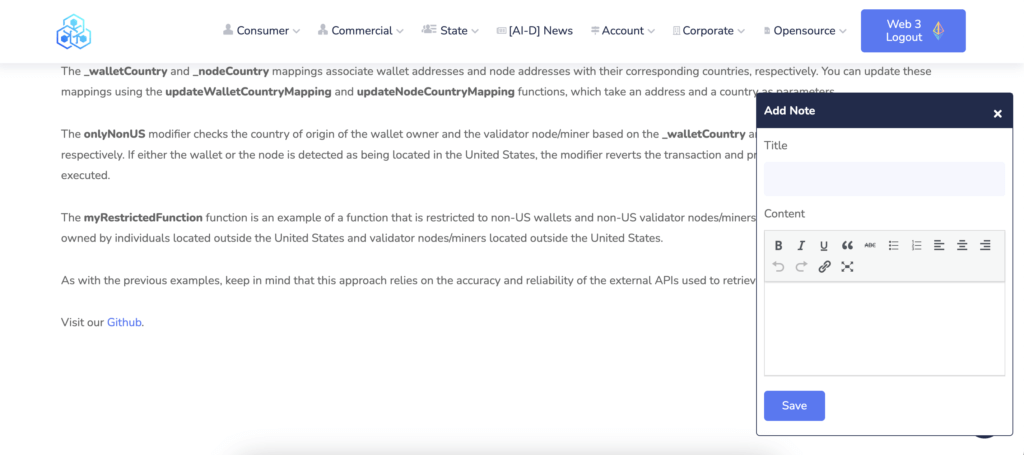Viewport: 1024px width, 455px height.
Task: Insert a hyperlink in the note
Action: [824, 266]
